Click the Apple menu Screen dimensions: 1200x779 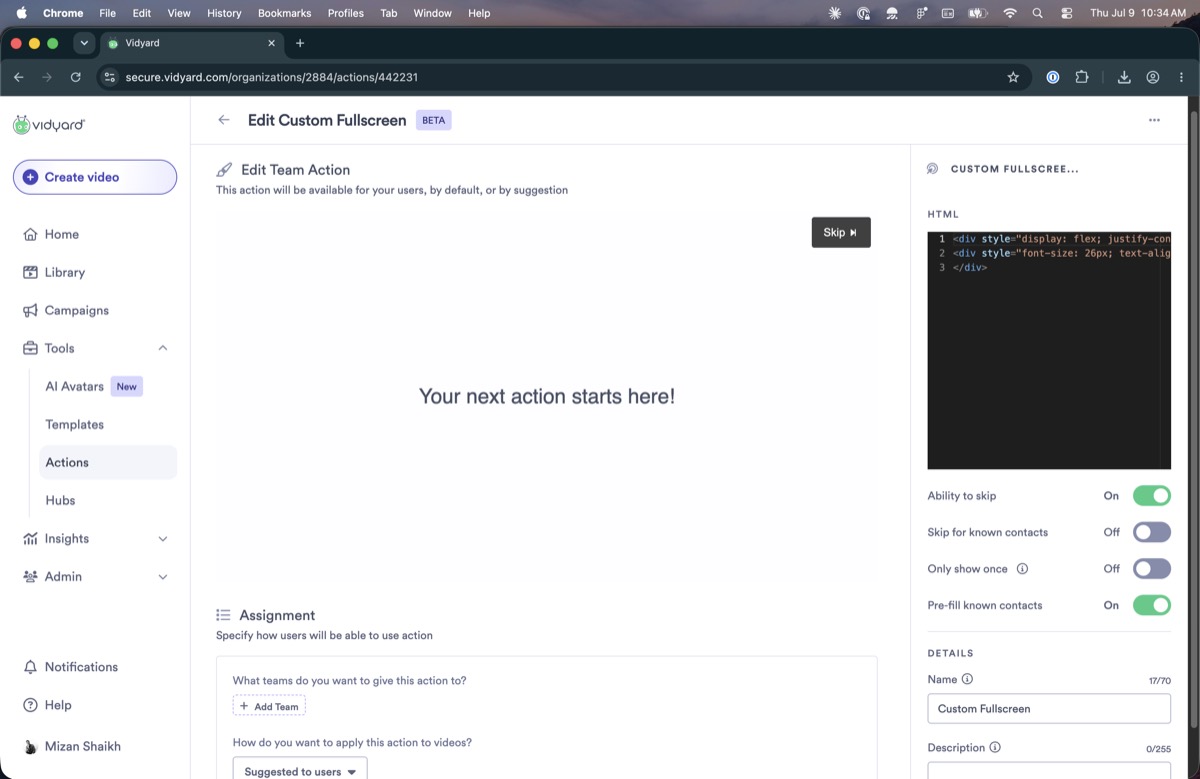click(x=21, y=13)
